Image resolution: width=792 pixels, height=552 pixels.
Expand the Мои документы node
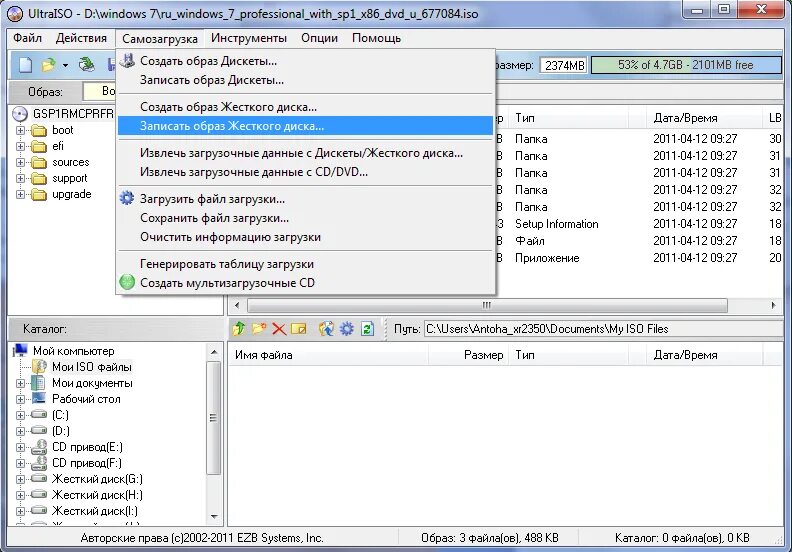(x=20, y=383)
